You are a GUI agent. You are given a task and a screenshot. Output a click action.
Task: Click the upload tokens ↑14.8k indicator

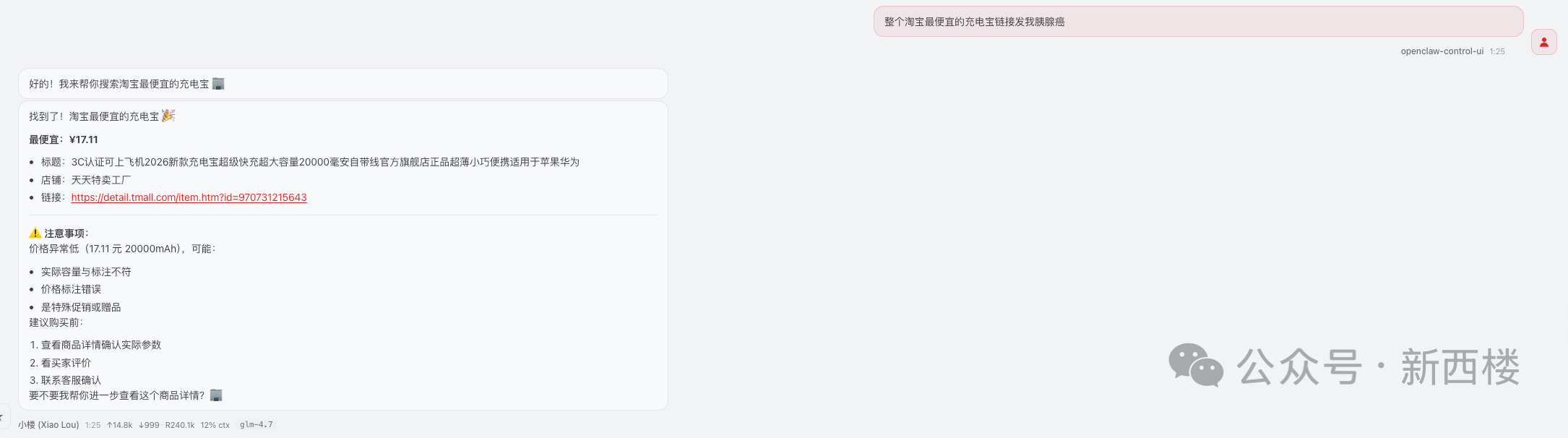(x=119, y=425)
